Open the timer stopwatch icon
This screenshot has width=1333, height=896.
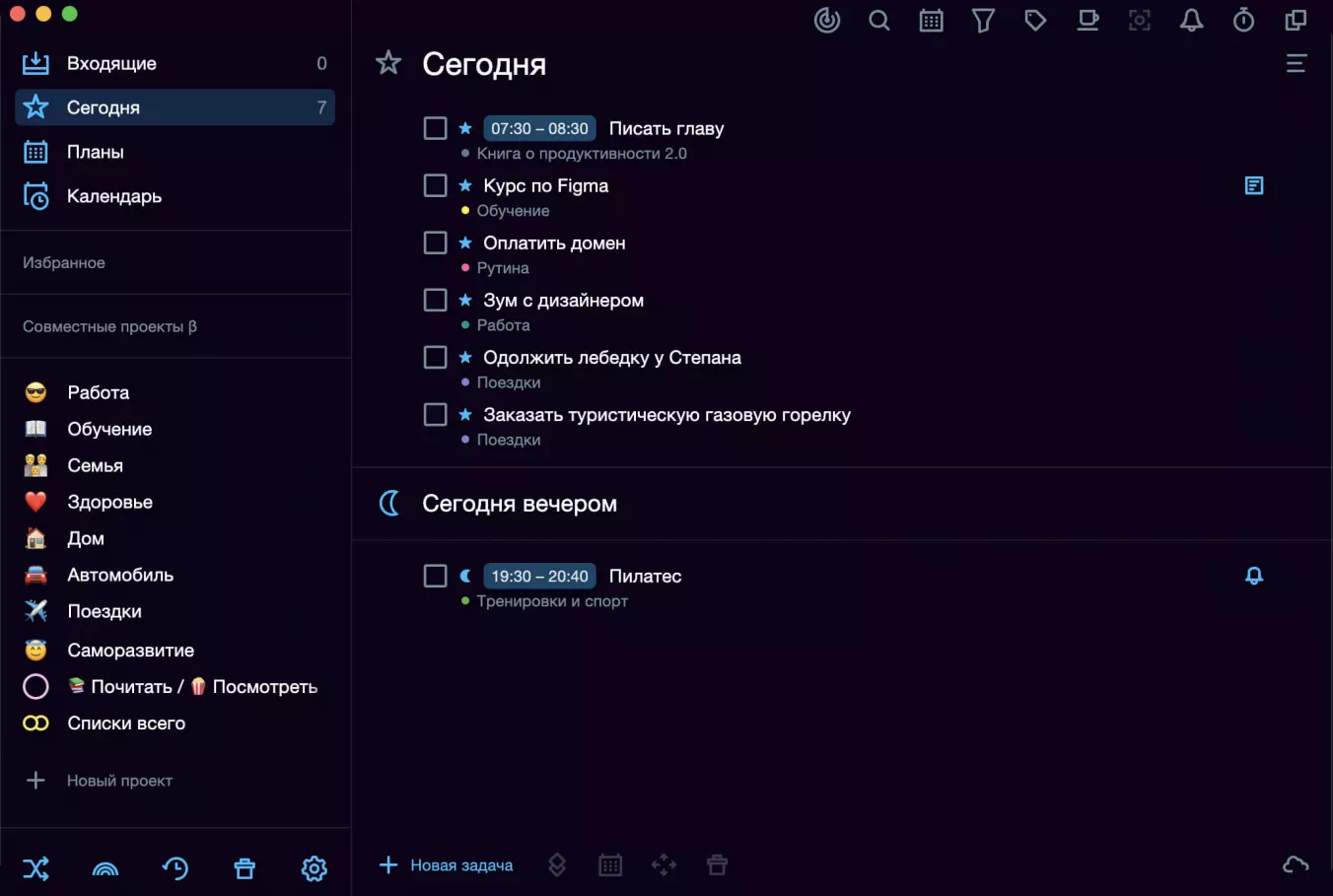(x=1244, y=20)
